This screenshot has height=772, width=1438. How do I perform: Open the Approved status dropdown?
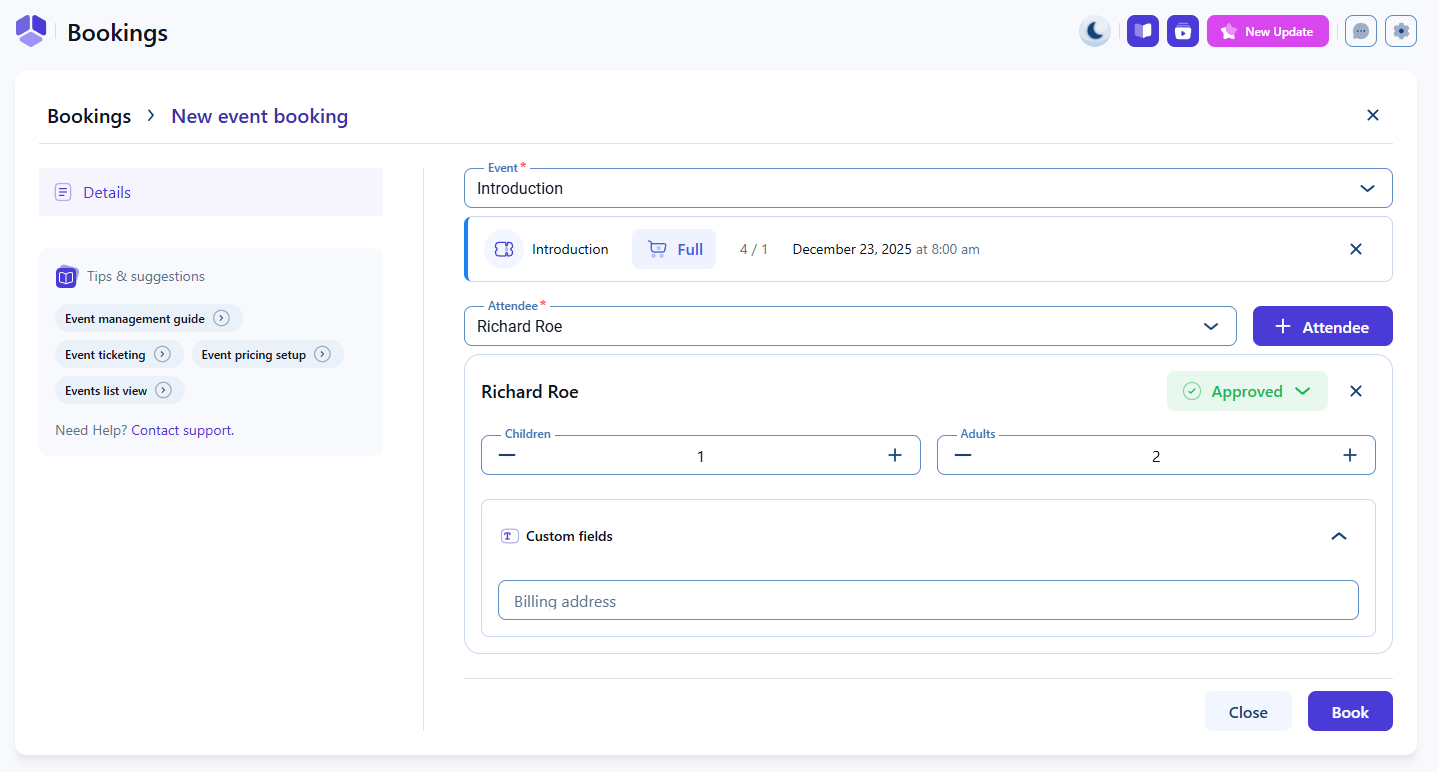[1247, 391]
